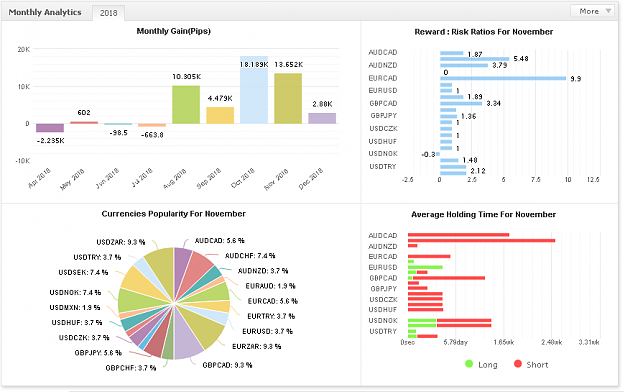The image size is (625, 392).
Task: Click the May 2018 bar labeled 602
Action: [84, 122]
